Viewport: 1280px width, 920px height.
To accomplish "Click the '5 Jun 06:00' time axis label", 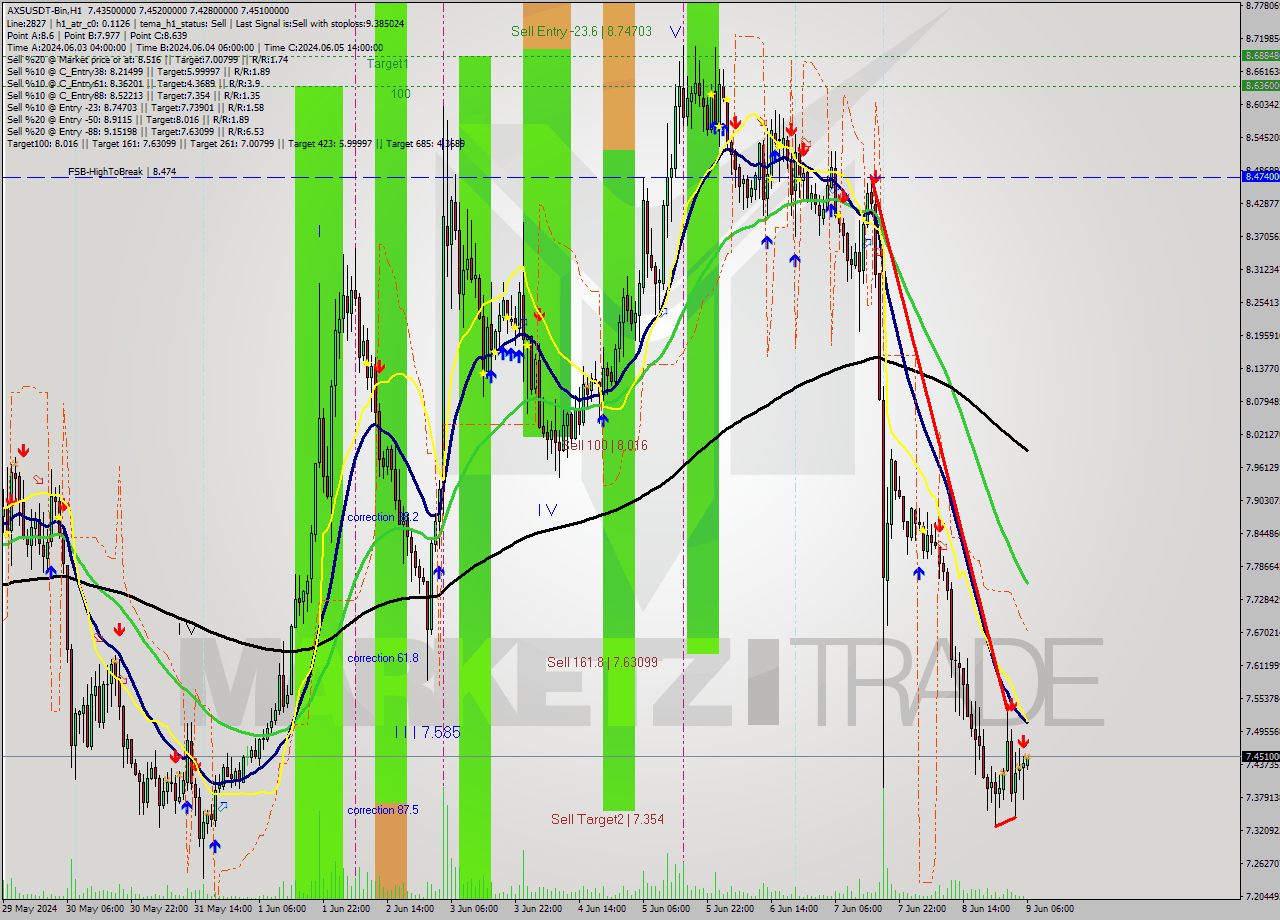I will tap(666, 909).
